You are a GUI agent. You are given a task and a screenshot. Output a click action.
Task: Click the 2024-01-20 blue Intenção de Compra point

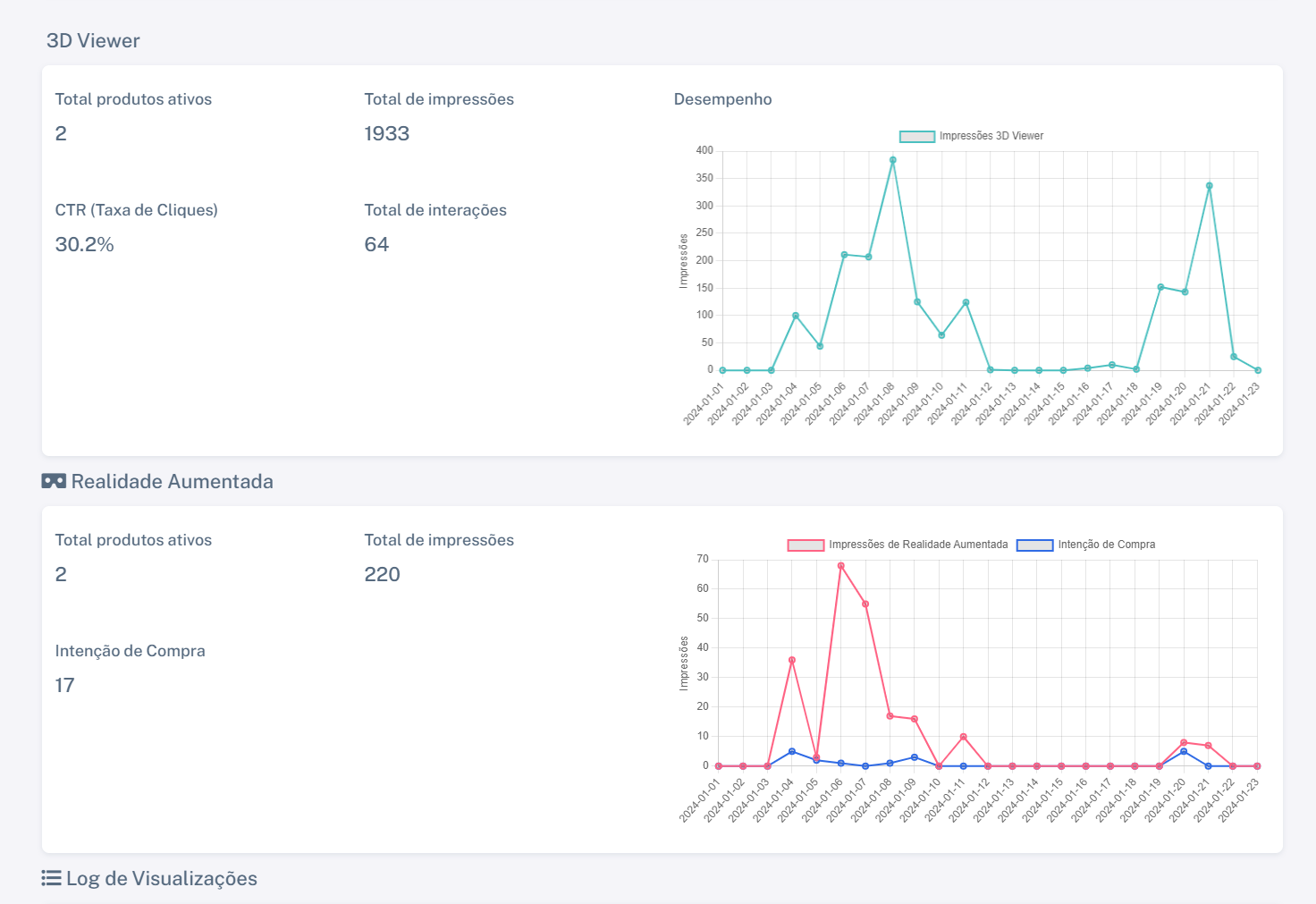click(1184, 751)
